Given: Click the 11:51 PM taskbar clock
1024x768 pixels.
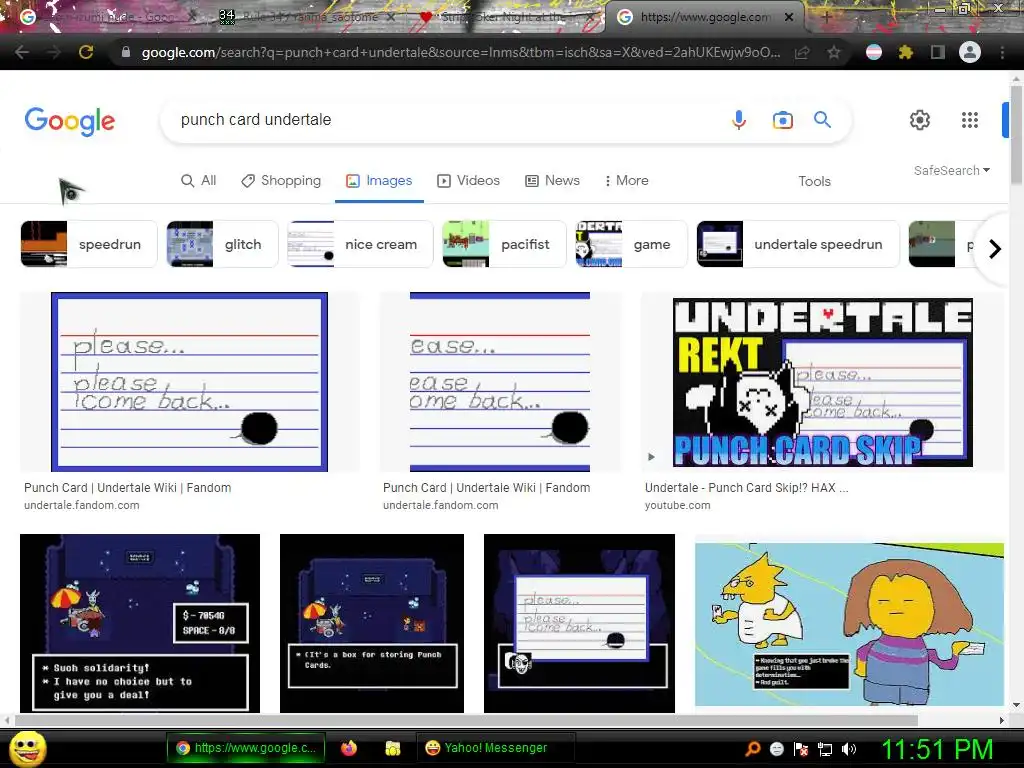Looking at the screenshot, I should (937, 749).
